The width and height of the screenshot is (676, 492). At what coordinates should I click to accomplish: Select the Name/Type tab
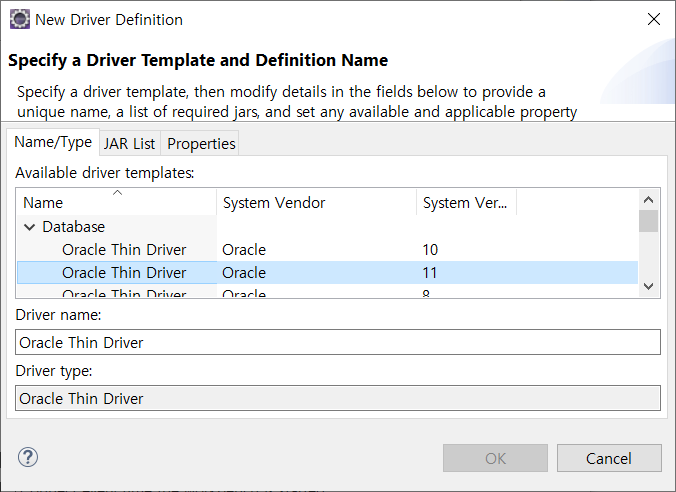(x=53, y=142)
